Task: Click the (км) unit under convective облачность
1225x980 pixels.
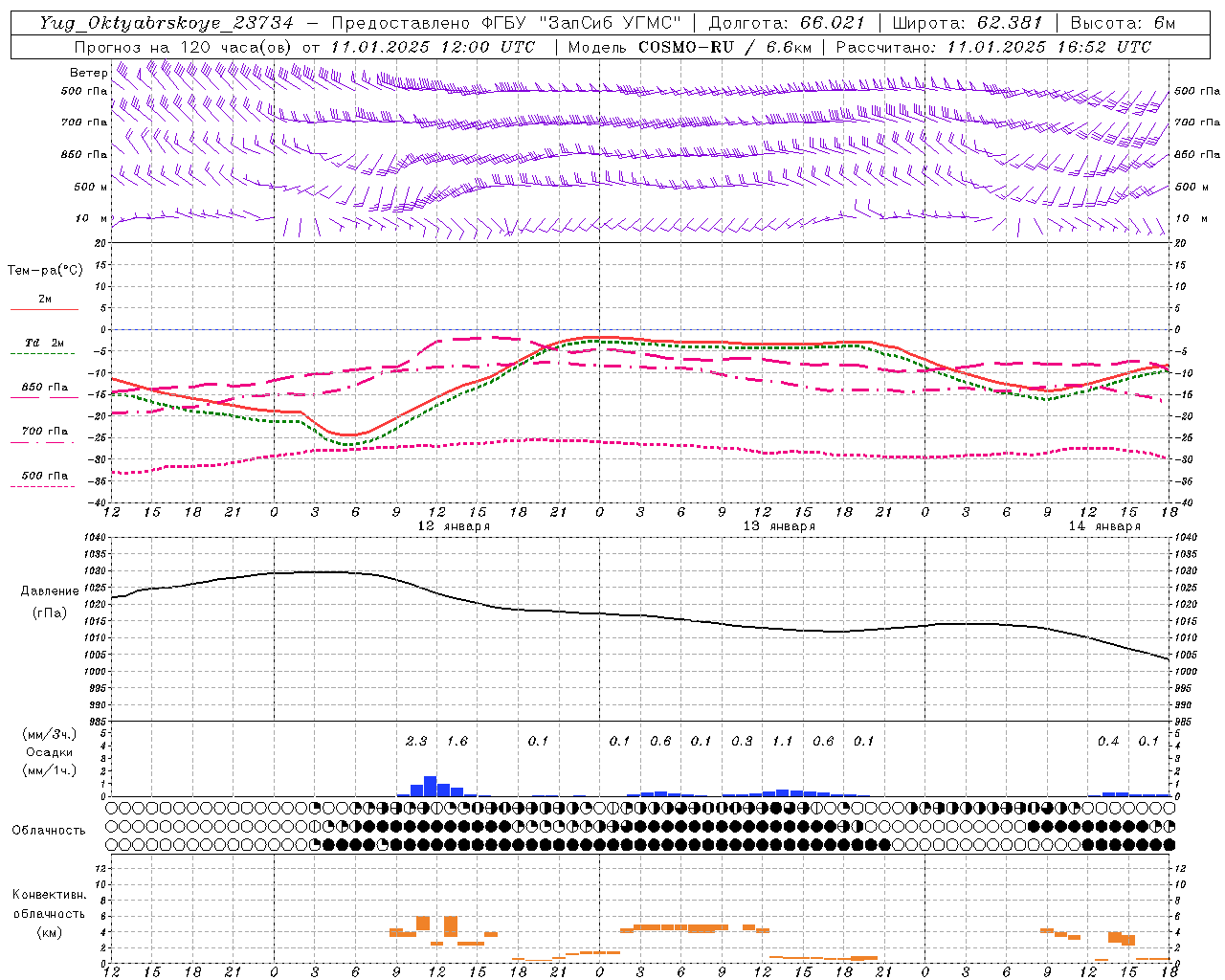Action: [49, 932]
